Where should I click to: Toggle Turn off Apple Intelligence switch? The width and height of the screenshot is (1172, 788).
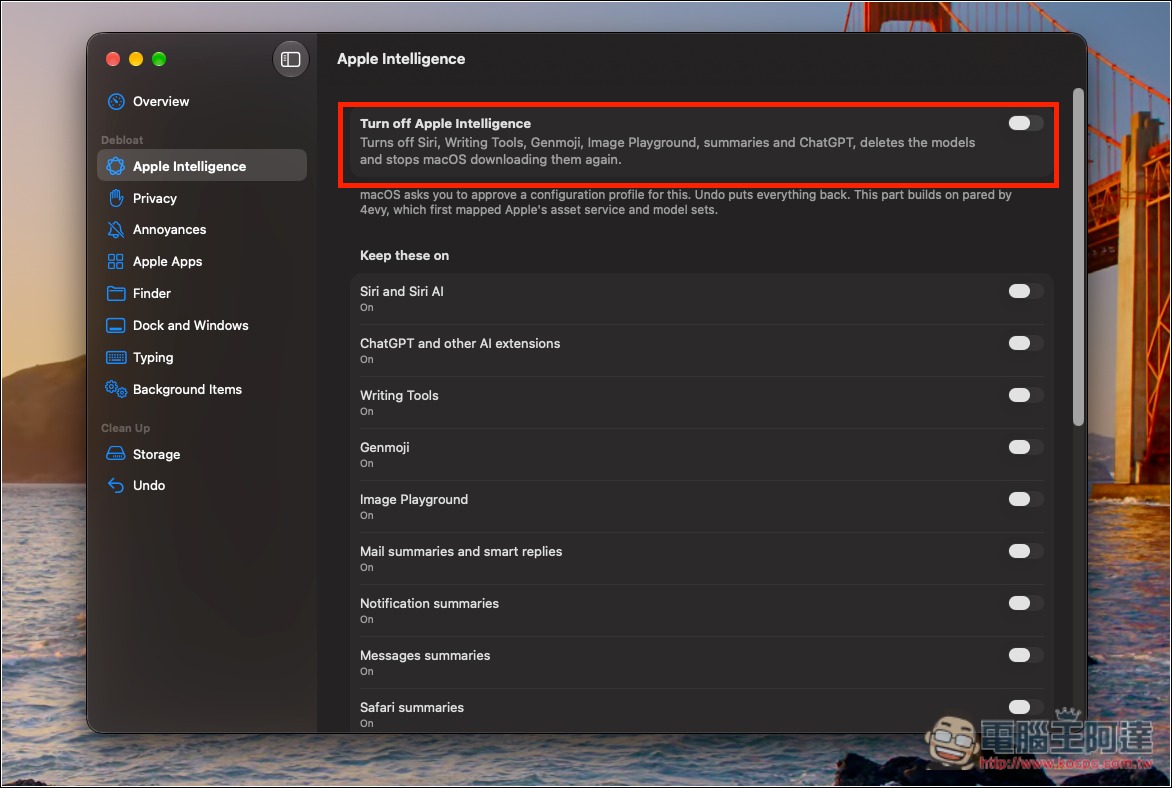1025,123
